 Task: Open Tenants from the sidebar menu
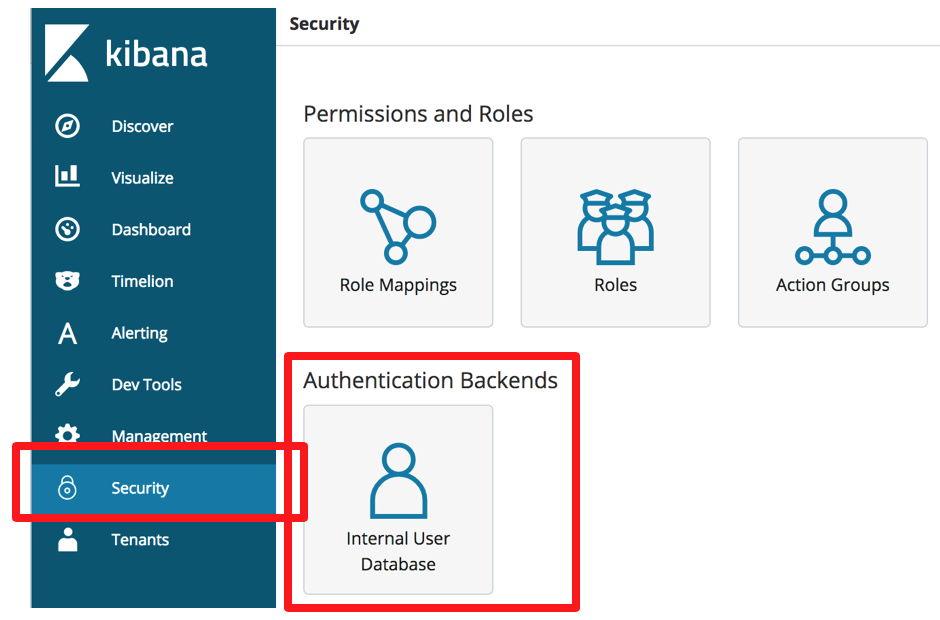tap(140, 540)
